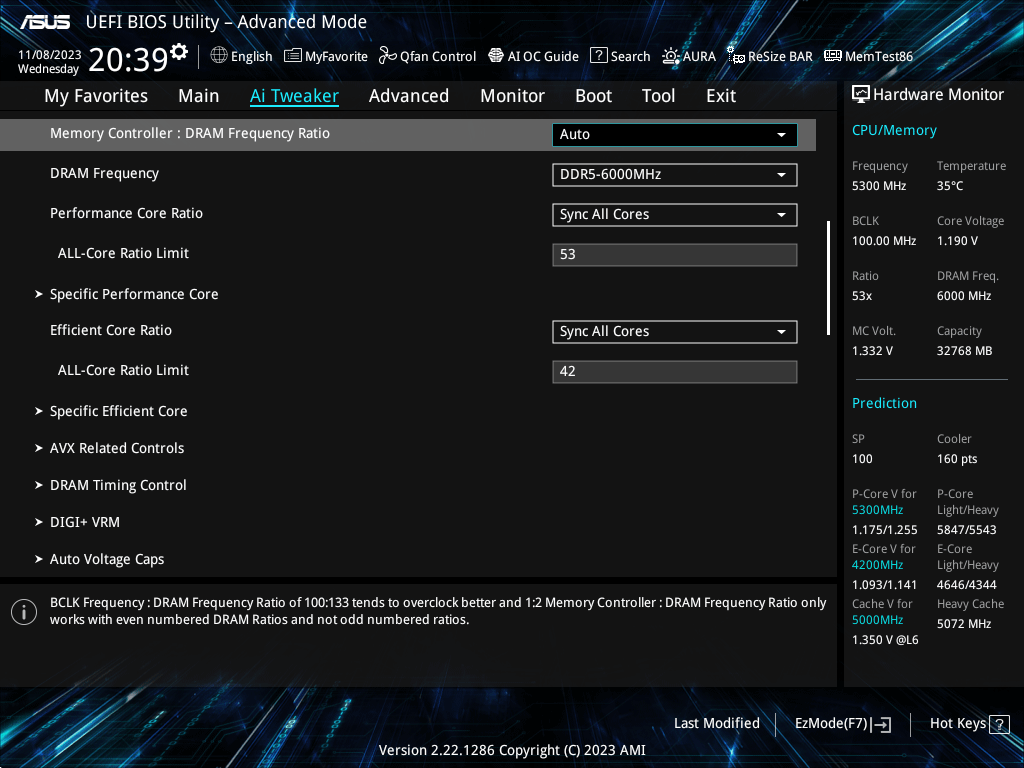Click the Last Modified button
This screenshot has height=768, width=1024.
click(x=716, y=724)
